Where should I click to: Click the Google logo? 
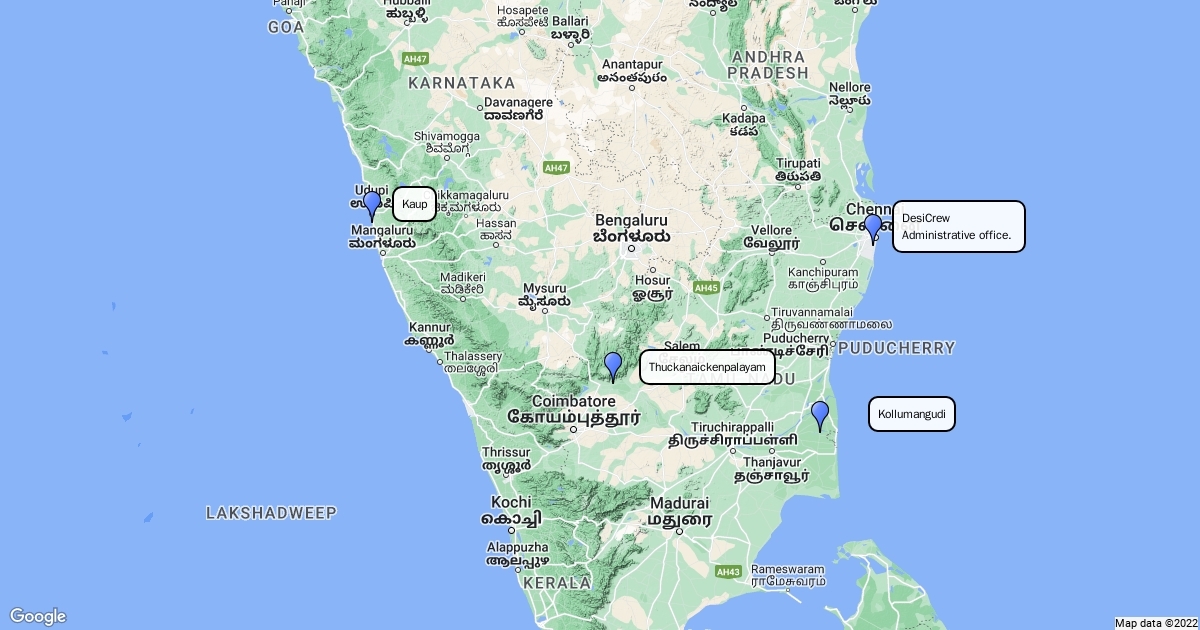38,616
